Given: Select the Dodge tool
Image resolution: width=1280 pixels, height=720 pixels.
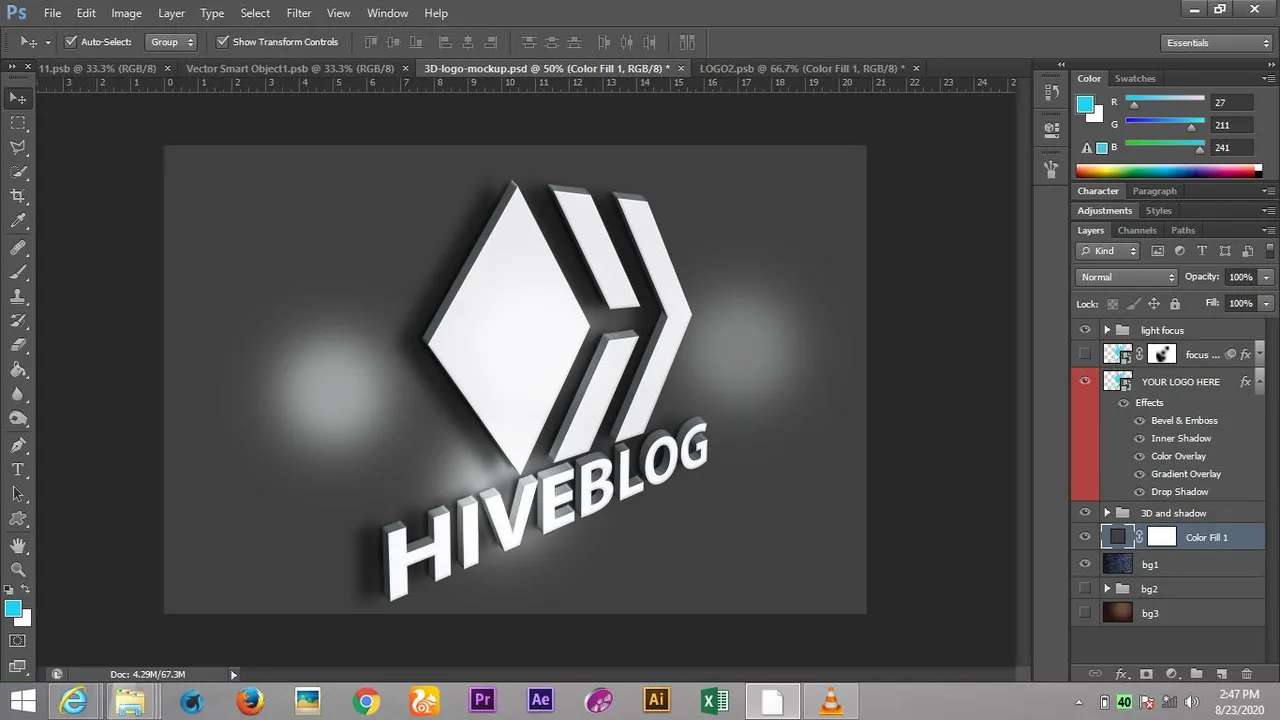Looking at the screenshot, I should (18, 419).
